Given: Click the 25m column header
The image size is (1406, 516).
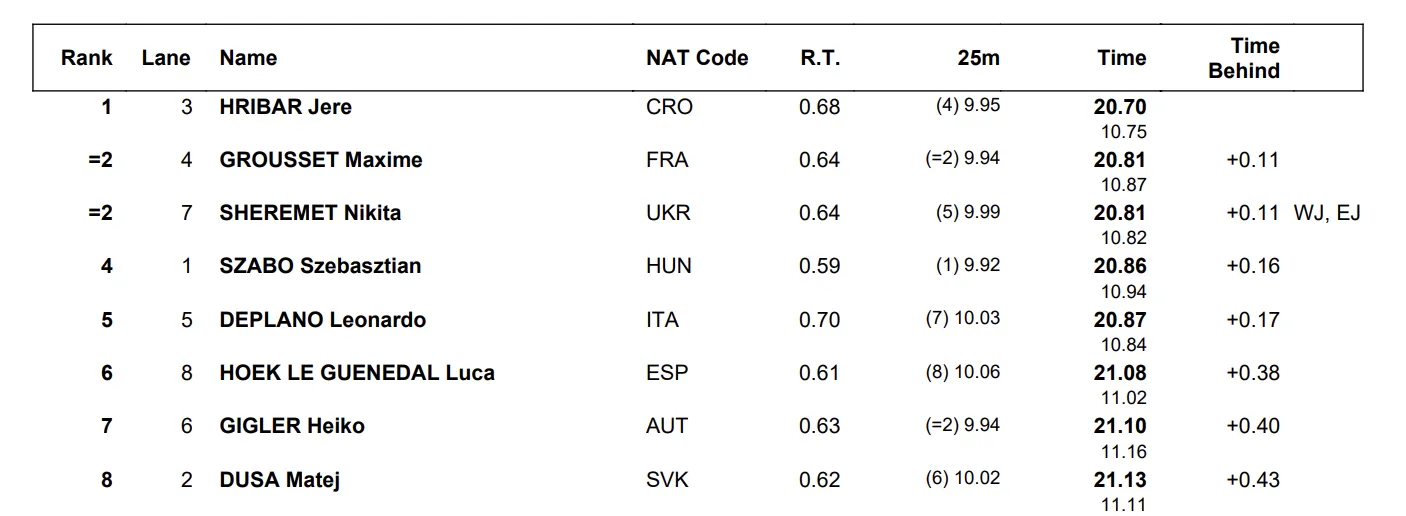Looking at the screenshot, I should click(978, 58).
